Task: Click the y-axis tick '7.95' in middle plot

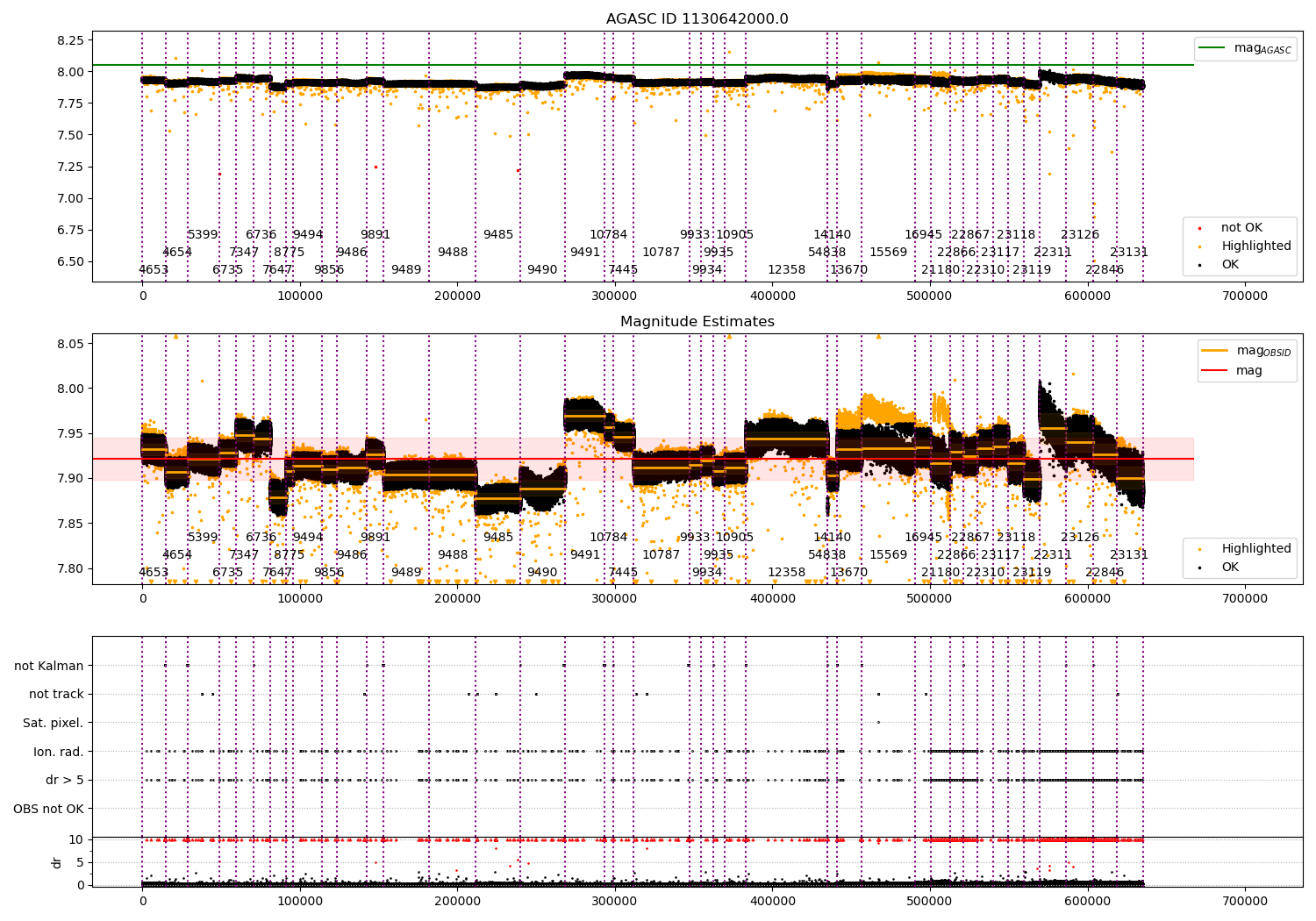Action: click(x=70, y=434)
